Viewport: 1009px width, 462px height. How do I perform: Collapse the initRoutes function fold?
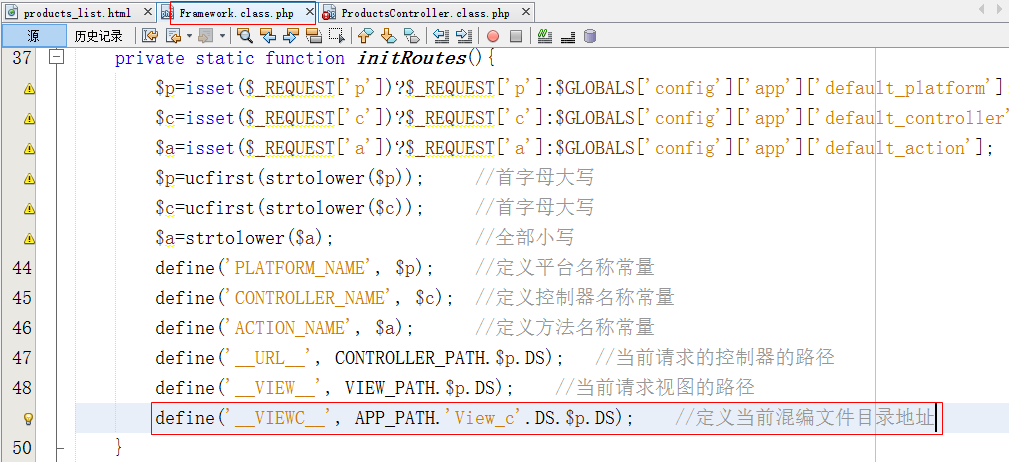57,58
